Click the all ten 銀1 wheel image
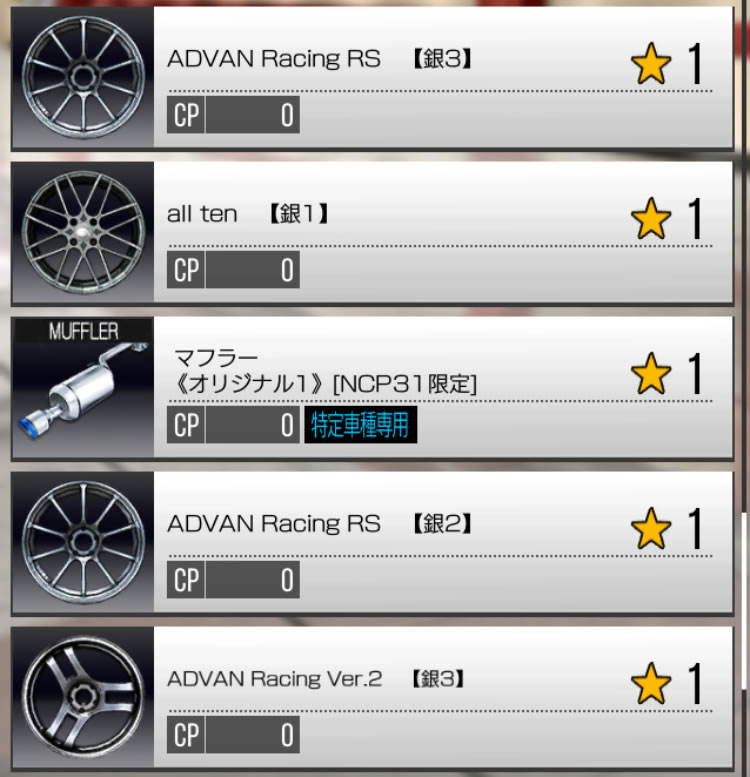This screenshot has height=777, width=750. pos(83,232)
